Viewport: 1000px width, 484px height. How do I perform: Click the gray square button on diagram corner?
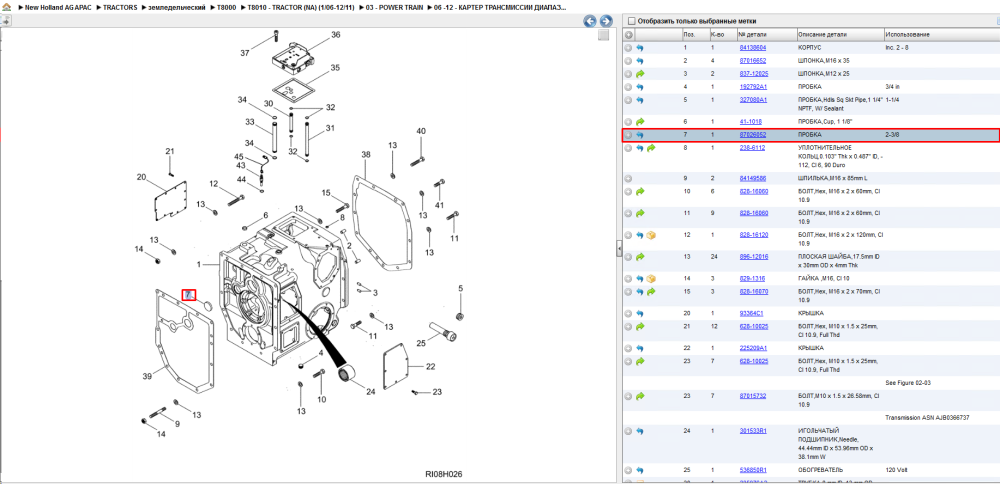pyautogui.click(x=603, y=35)
